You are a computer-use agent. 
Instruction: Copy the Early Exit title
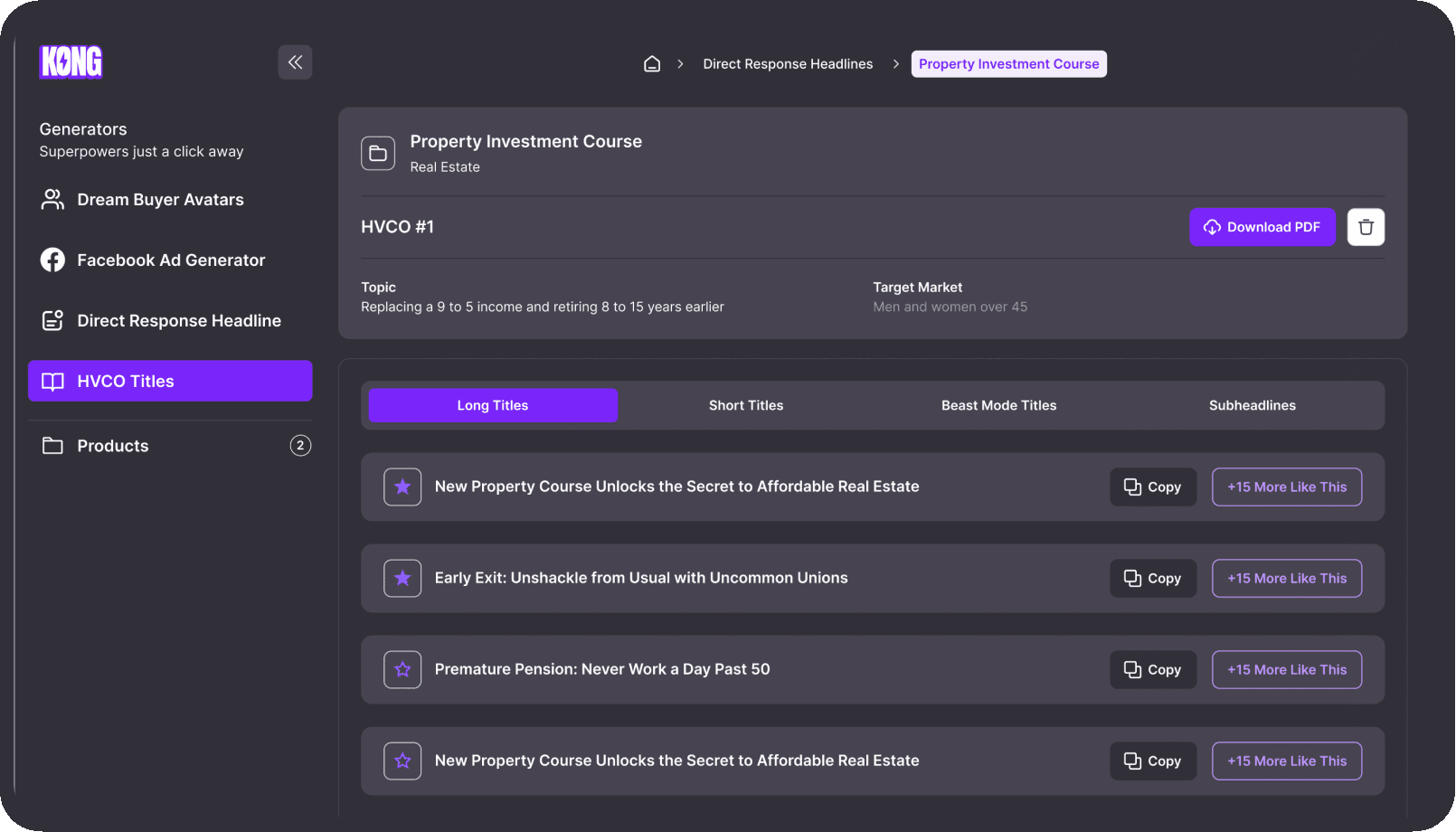tap(1152, 579)
